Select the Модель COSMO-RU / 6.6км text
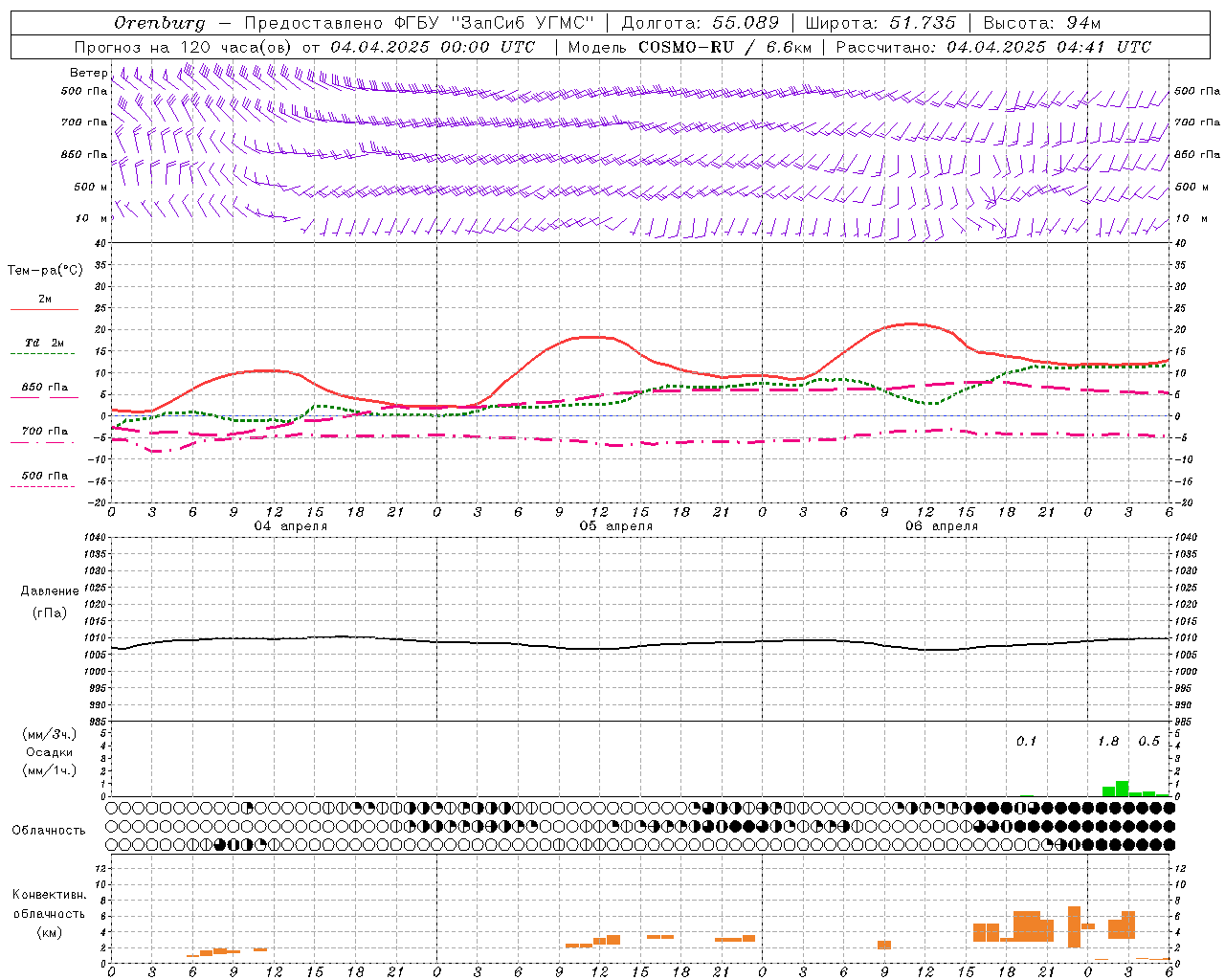1225x980 pixels. click(x=689, y=47)
